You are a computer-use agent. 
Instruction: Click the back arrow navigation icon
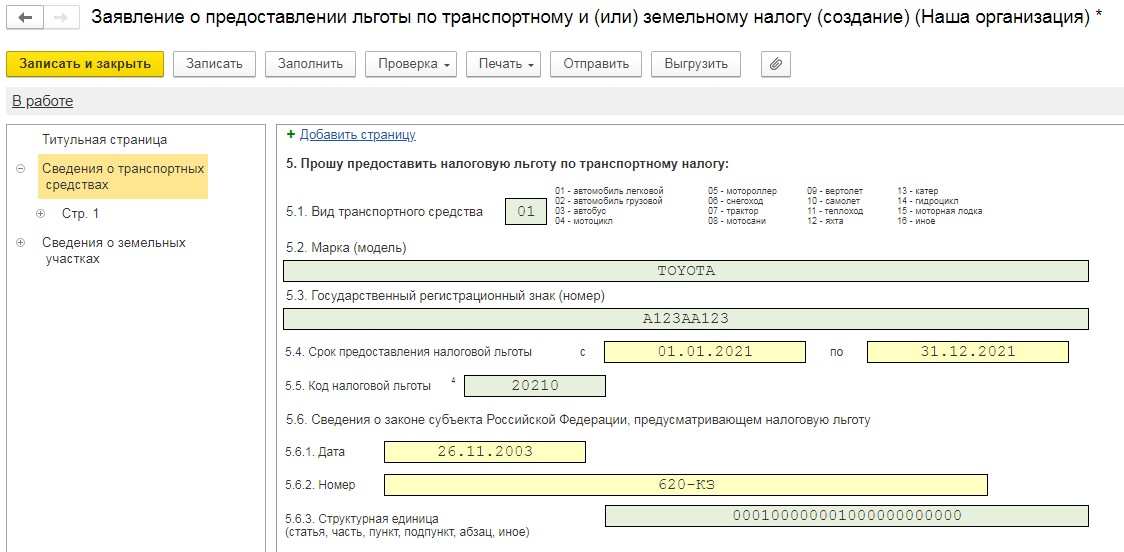tap(25, 17)
